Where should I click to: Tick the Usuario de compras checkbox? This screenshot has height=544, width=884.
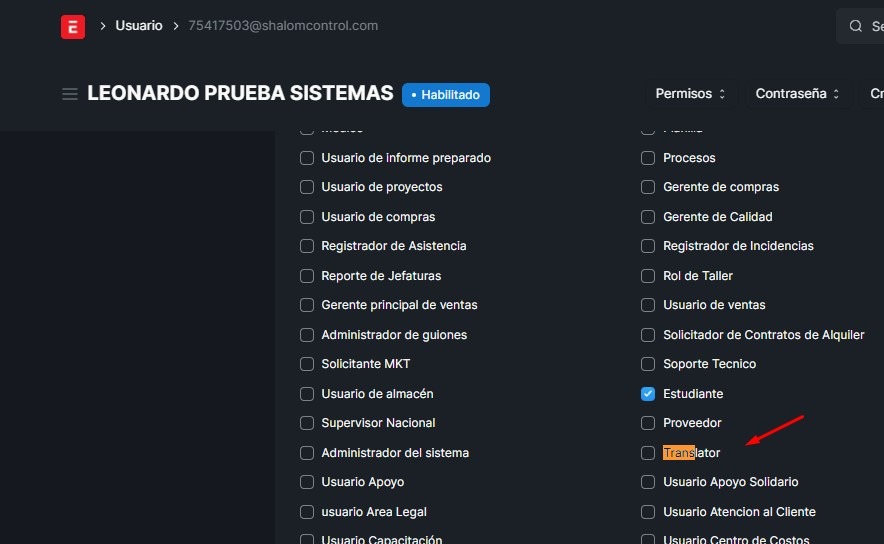[307, 217]
